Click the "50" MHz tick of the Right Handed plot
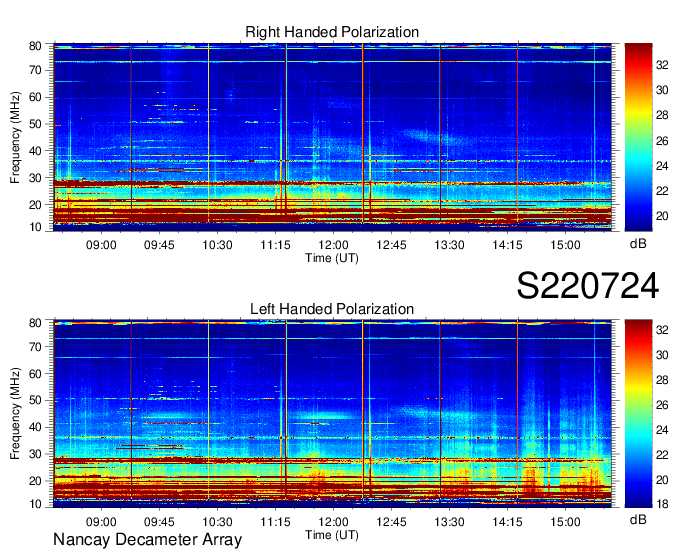This screenshot has width=680, height=552. coord(35,124)
